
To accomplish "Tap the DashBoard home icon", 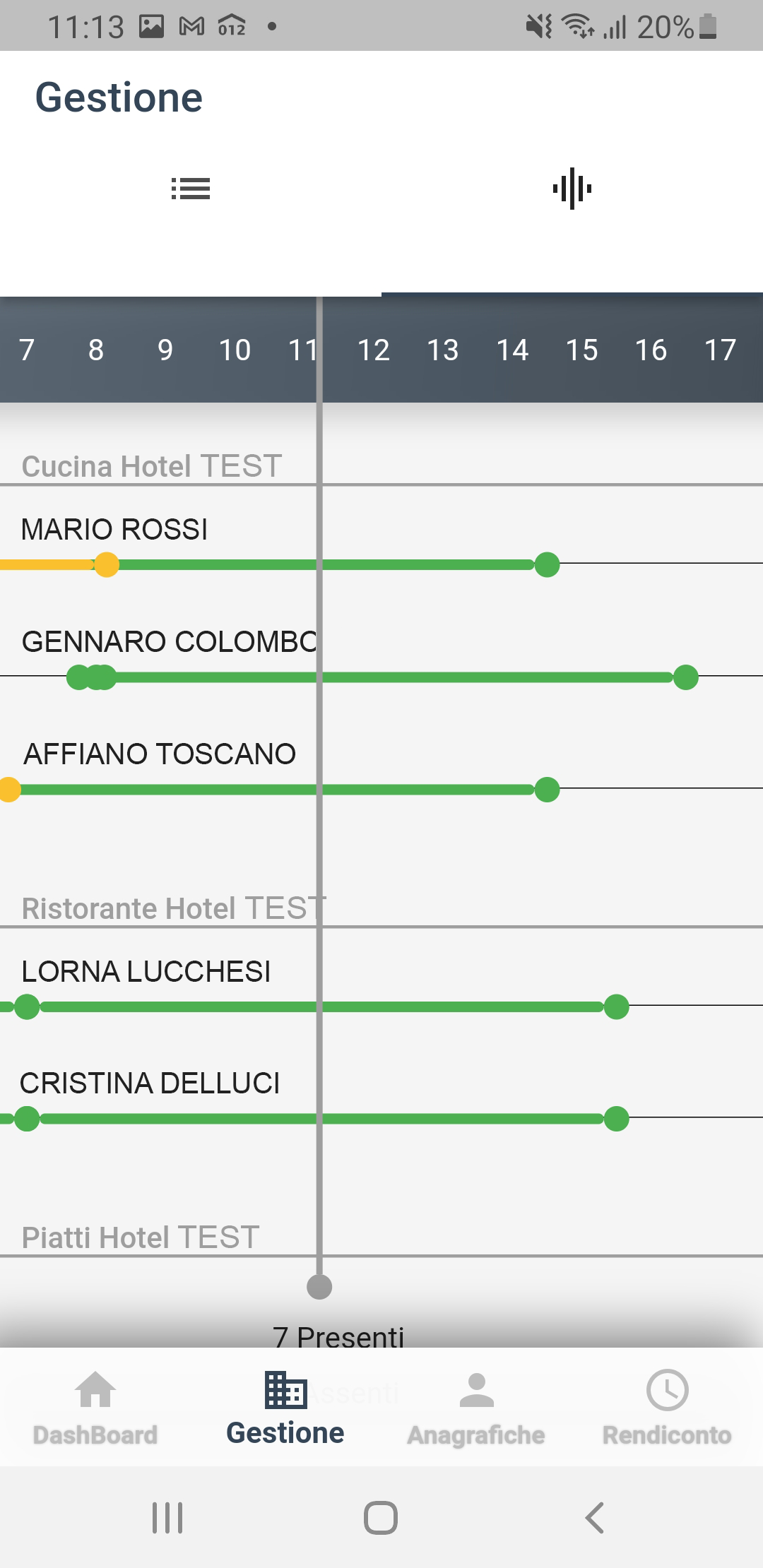I will 95,1390.
